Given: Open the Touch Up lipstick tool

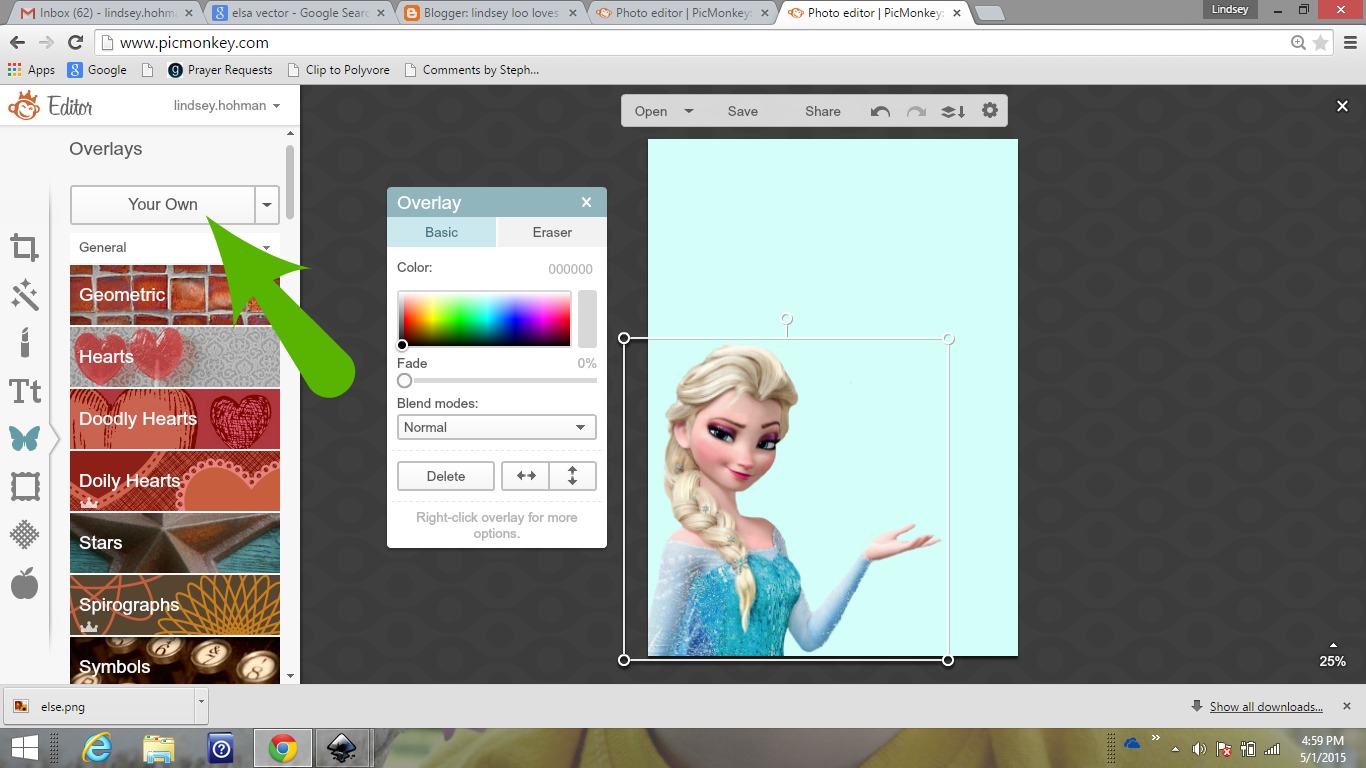Looking at the screenshot, I should (25, 343).
